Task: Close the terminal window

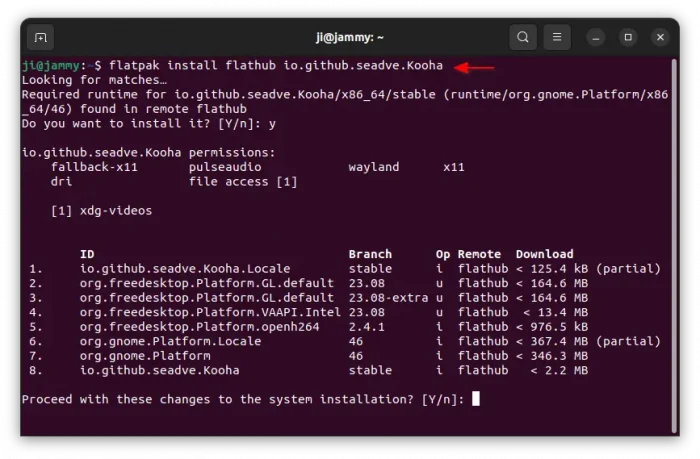Action: (x=660, y=38)
